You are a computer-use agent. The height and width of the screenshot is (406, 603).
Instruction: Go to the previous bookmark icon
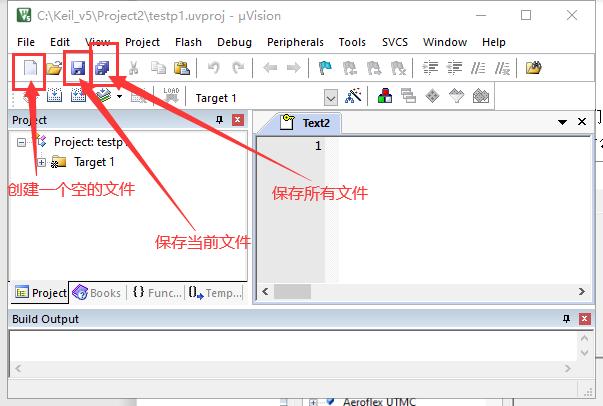coord(350,68)
